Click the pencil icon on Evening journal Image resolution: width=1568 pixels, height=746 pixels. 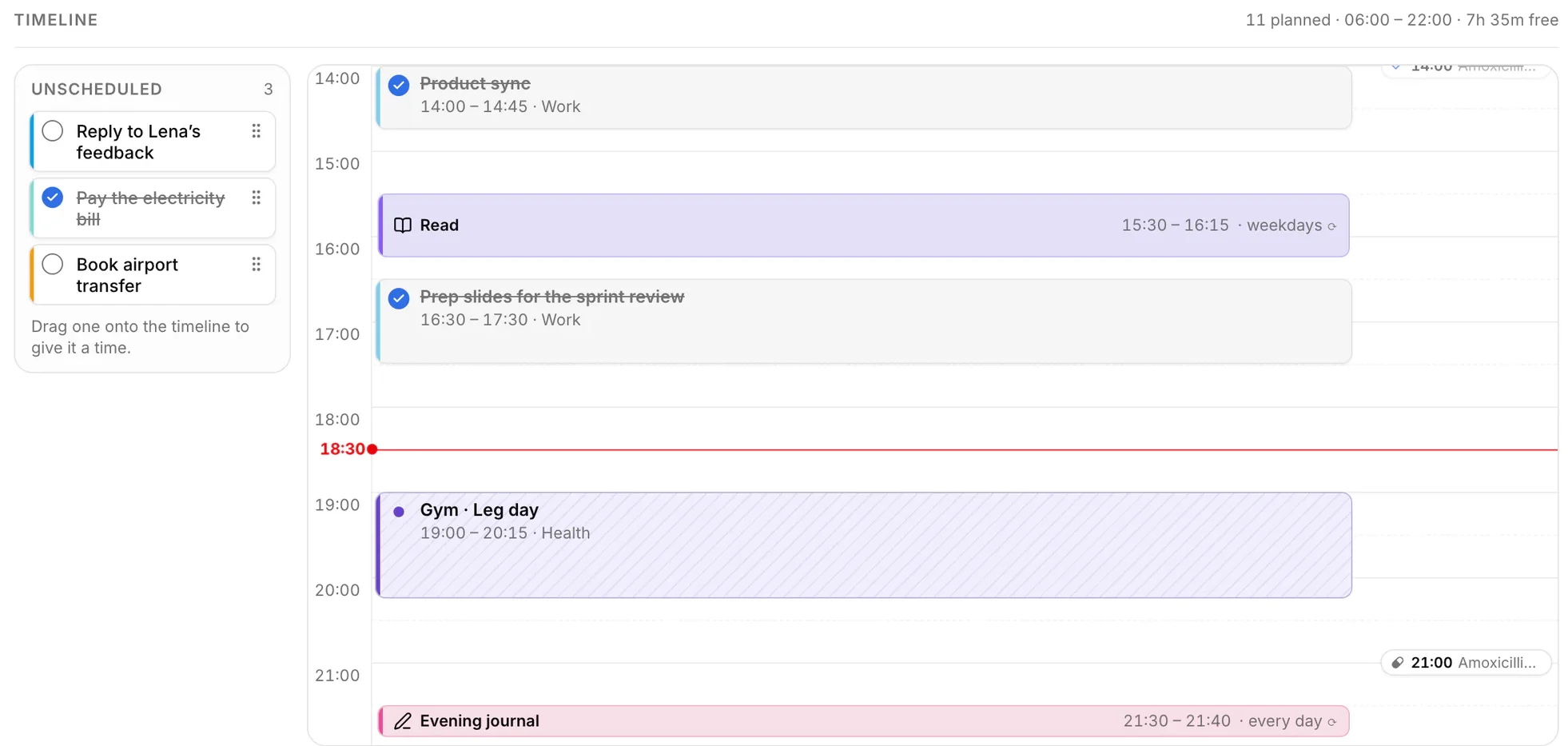tap(403, 721)
